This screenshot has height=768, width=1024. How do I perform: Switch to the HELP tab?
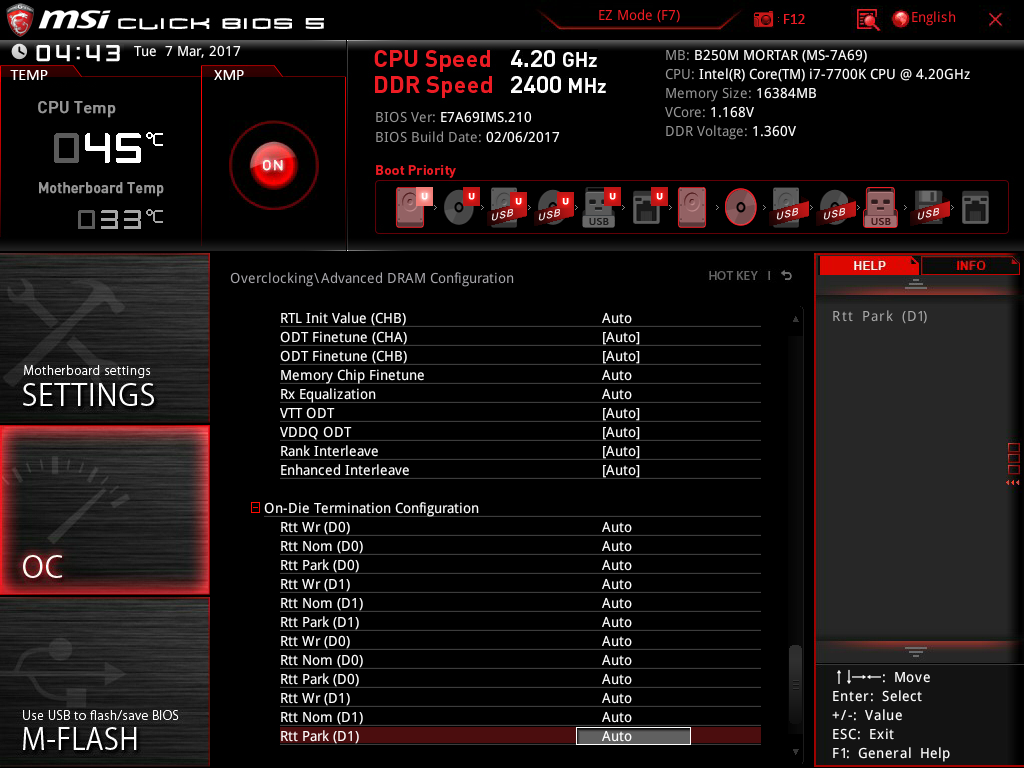(x=868, y=265)
